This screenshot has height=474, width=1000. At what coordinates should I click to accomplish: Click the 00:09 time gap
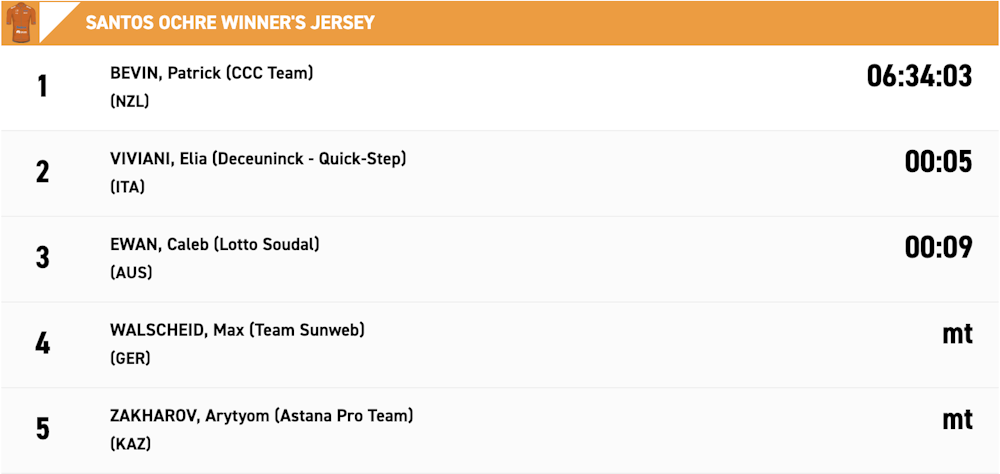(938, 248)
